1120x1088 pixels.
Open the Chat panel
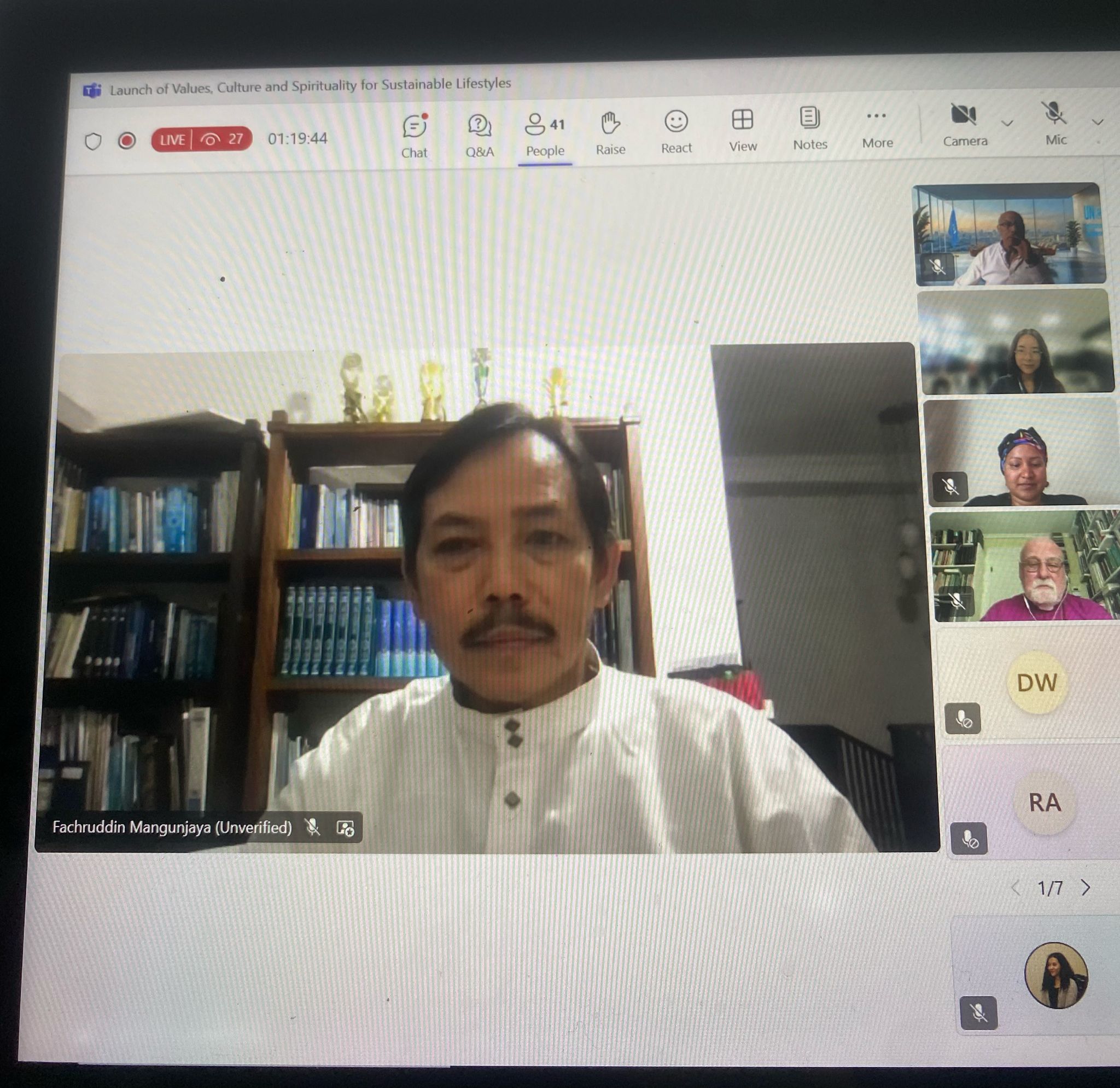click(415, 136)
